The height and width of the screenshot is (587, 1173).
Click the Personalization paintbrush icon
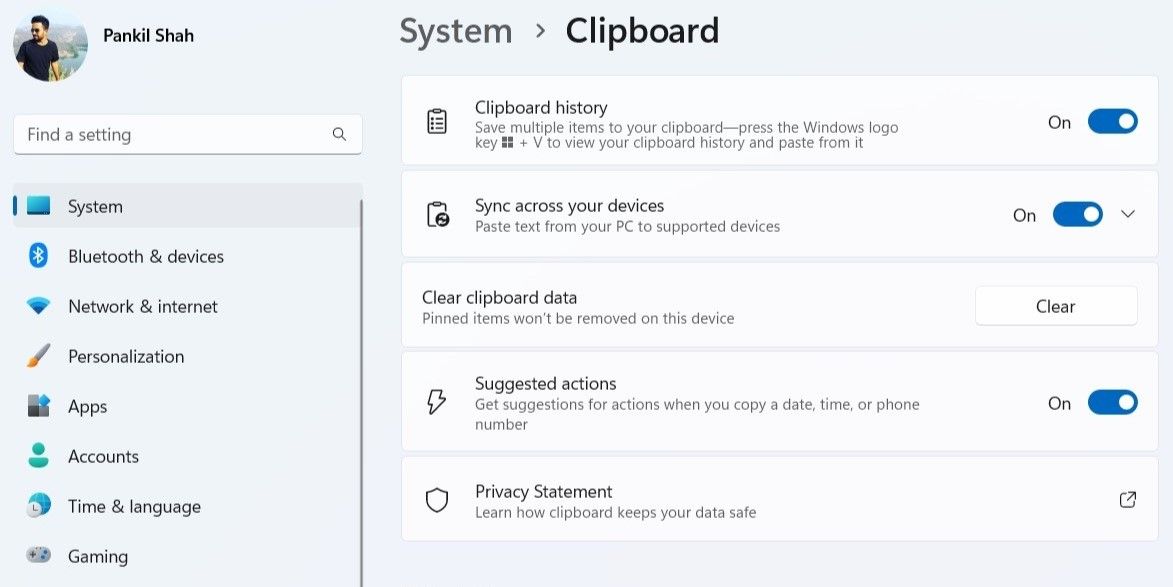coord(38,356)
